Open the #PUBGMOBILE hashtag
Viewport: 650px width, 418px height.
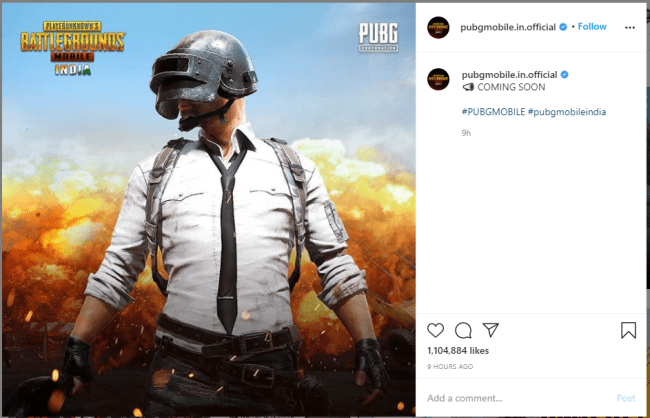pos(493,112)
